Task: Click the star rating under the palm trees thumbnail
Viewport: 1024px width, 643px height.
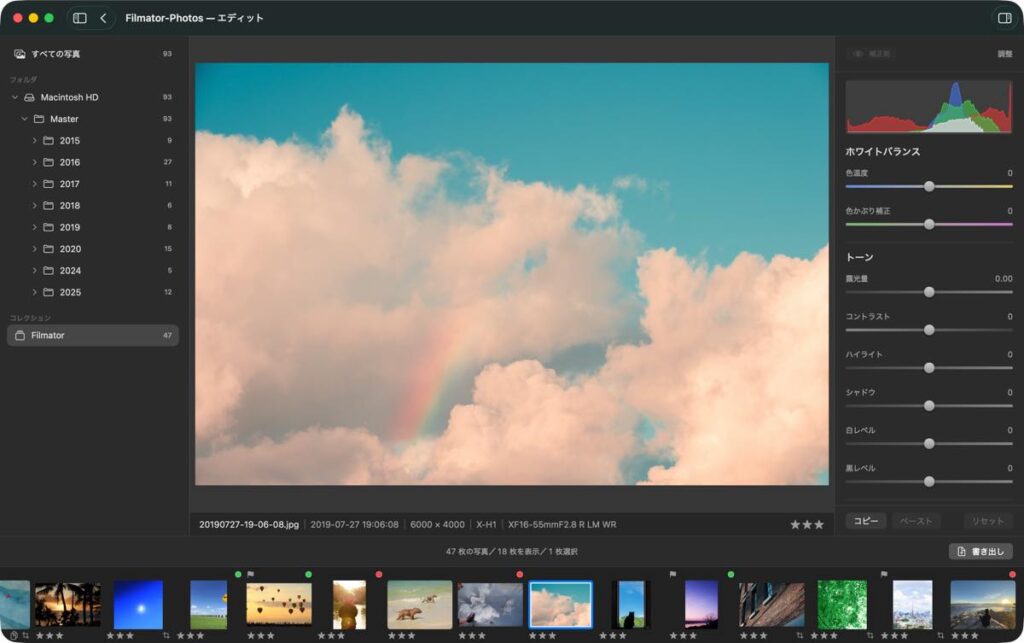Action: tap(50, 635)
